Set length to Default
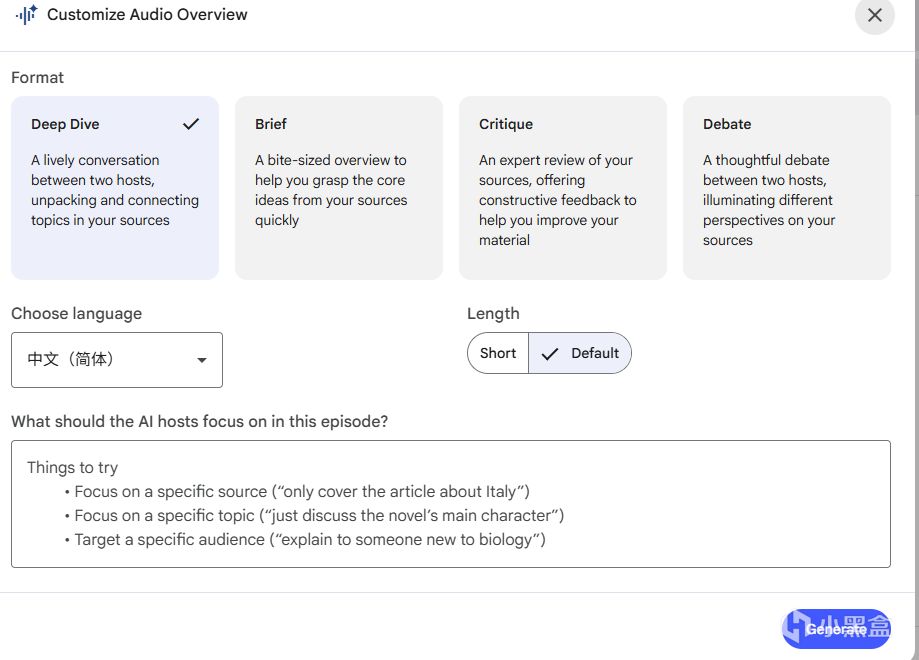Screen dimensions: 919x660 pyautogui.click(x=594, y=353)
